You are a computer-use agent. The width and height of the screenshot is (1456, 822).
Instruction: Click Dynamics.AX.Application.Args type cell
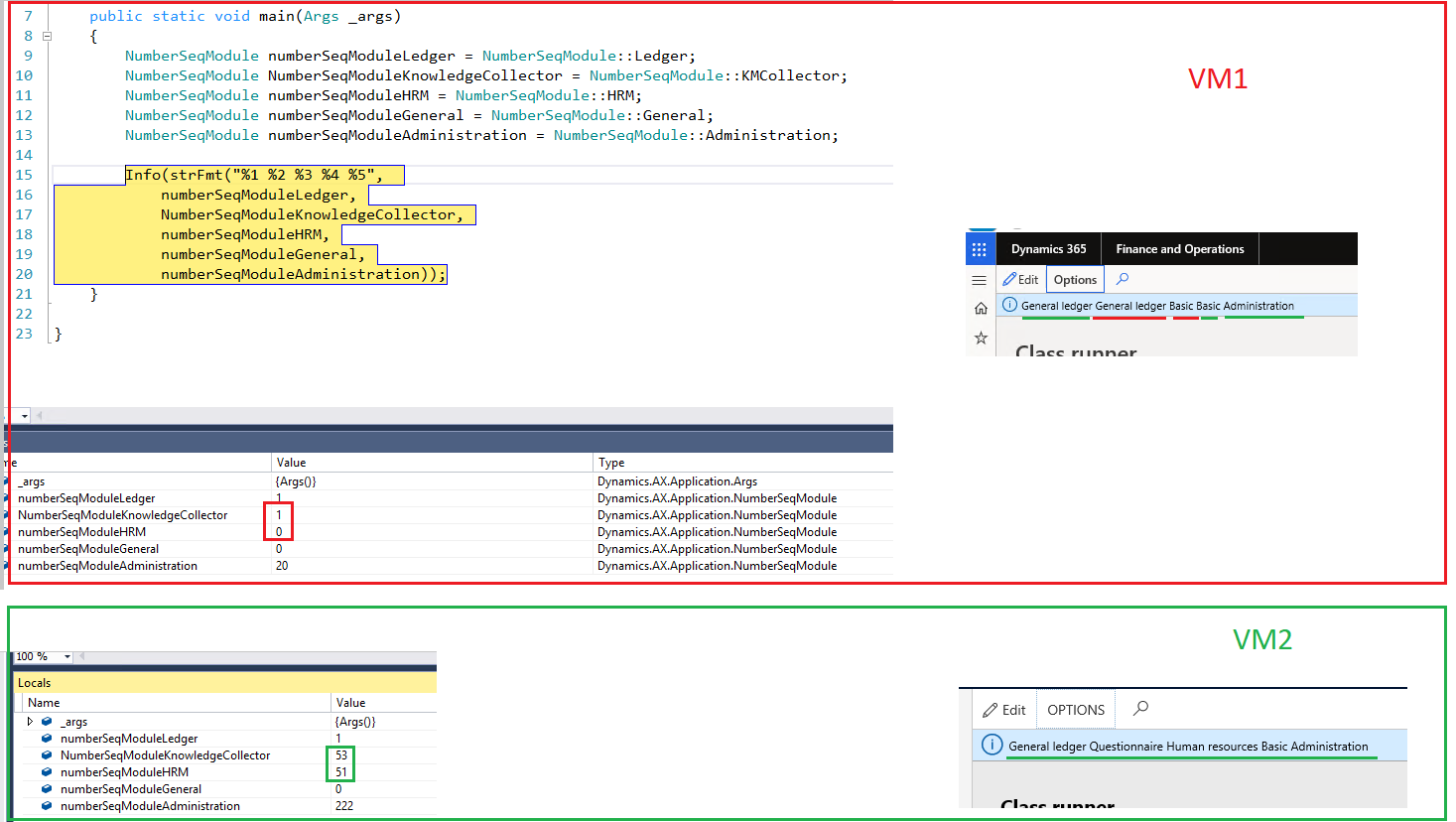pos(677,481)
